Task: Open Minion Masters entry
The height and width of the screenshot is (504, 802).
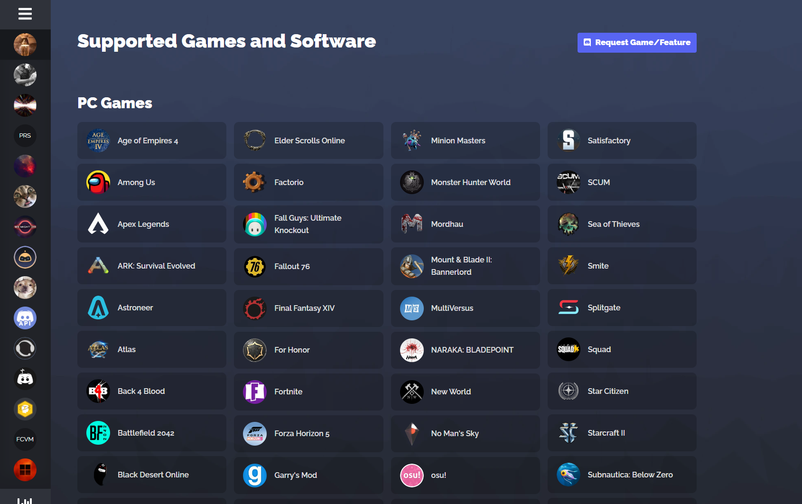Action: pos(465,140)
